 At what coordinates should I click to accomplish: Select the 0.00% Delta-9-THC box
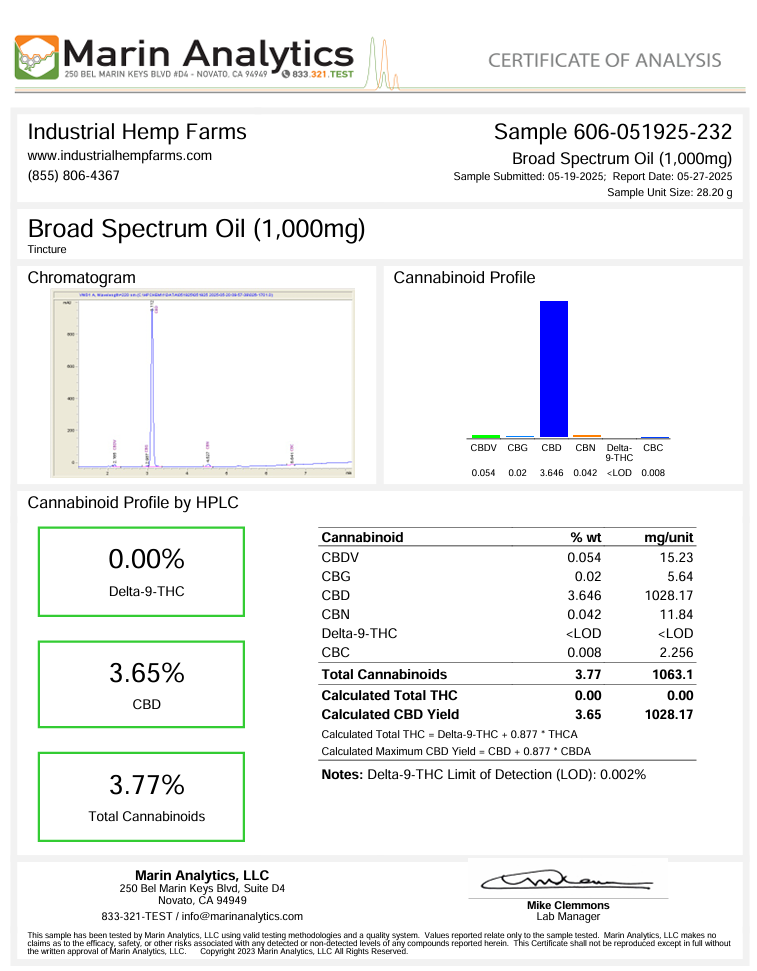coord(141,572)
